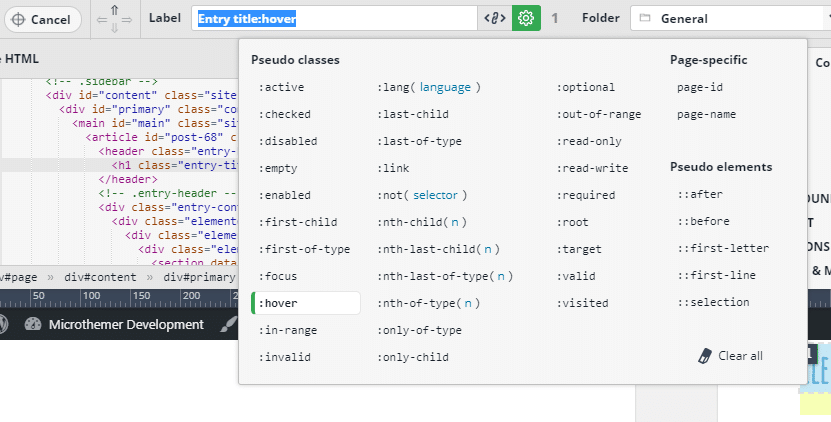This screenshot has height=422, width=831.
Task: Select the :nth-last-child( n ) option
Action: (438, 250)
